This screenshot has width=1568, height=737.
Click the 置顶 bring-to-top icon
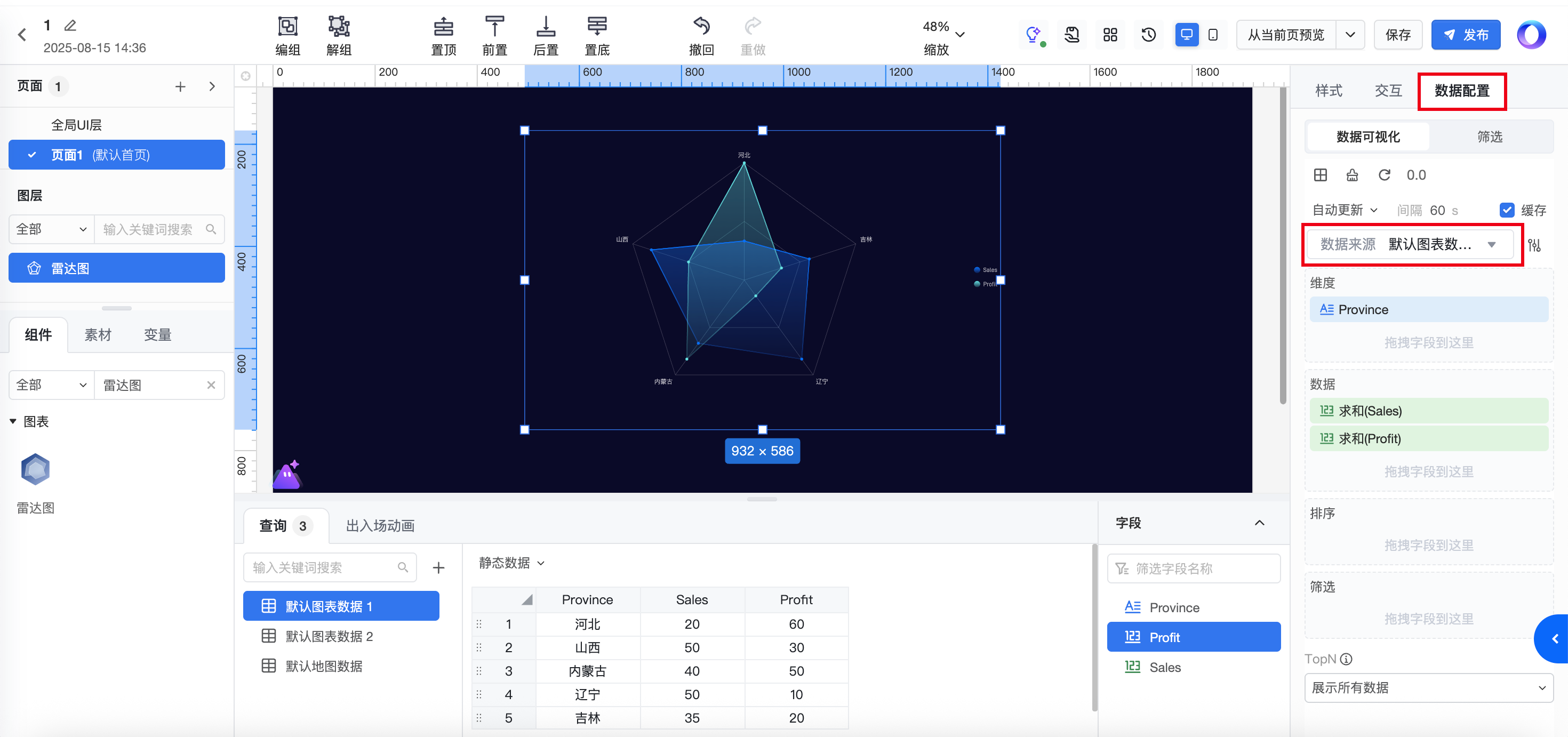[443, 27]
